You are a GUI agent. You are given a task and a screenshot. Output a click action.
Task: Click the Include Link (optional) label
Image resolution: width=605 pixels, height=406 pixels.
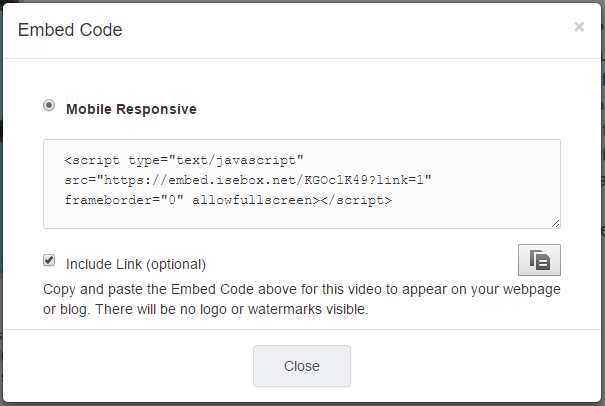136,264
